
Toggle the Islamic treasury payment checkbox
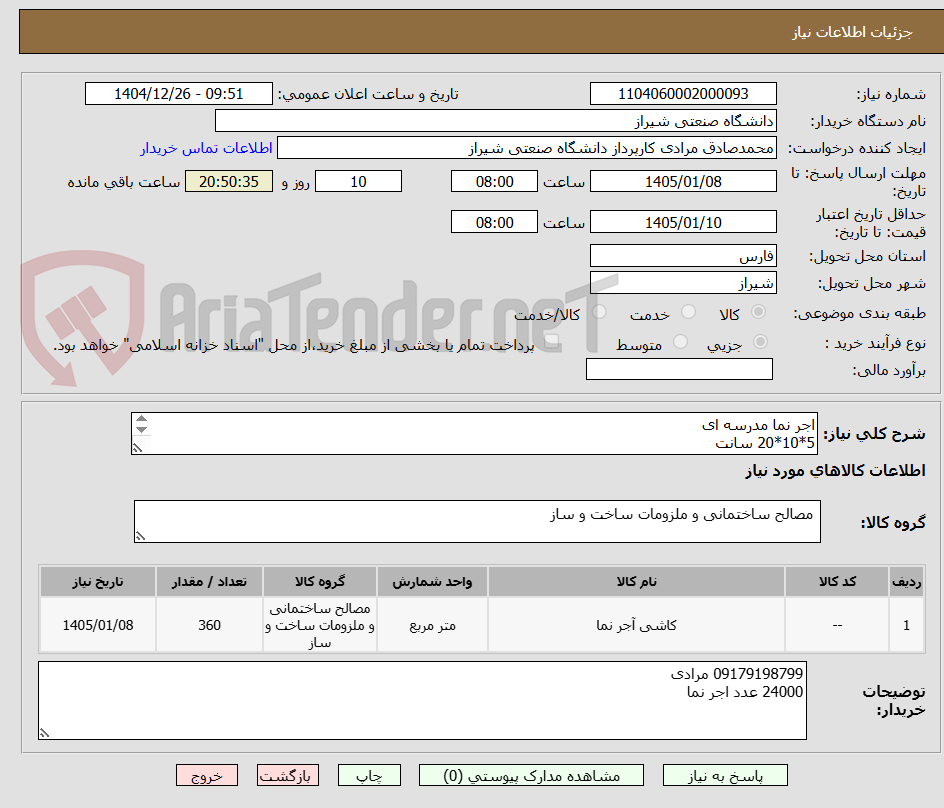click(551, 343)
